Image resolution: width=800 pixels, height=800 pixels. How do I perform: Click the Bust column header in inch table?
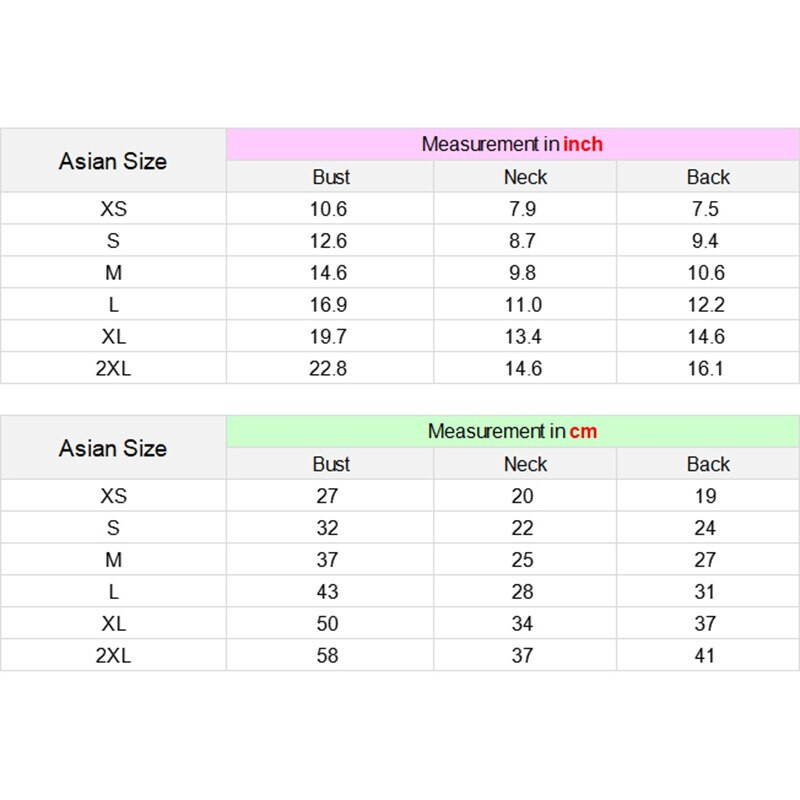coord(331,177)
